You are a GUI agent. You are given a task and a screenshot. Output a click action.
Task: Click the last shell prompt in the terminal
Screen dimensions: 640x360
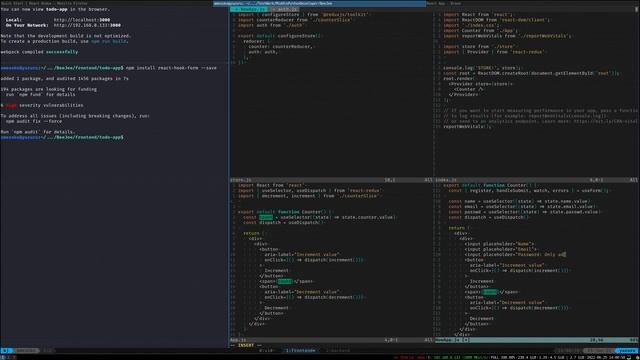62,137
